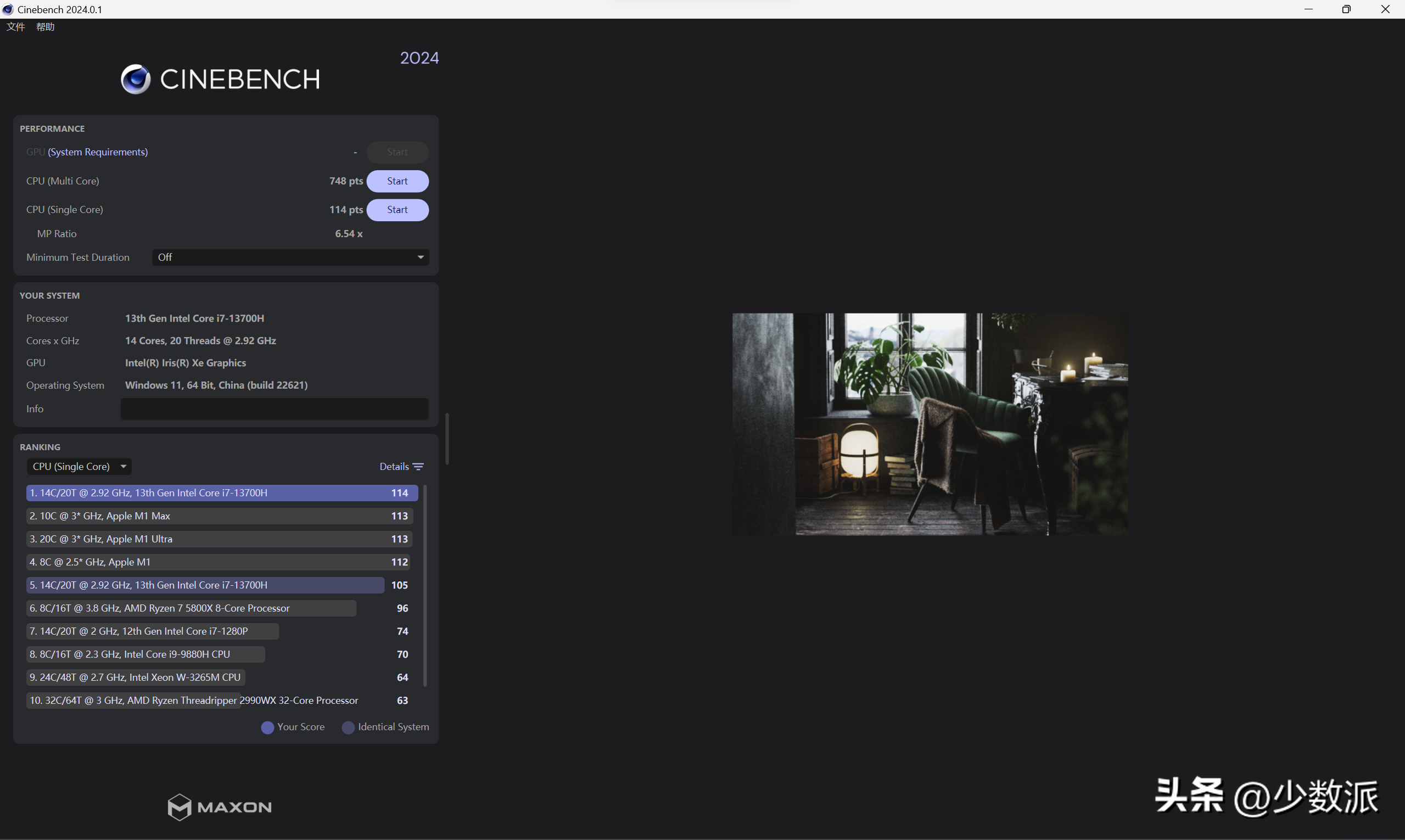Click the MP Ratio value 6.54 x
The width and height of the screenshot is (1405, 840).
349,234
